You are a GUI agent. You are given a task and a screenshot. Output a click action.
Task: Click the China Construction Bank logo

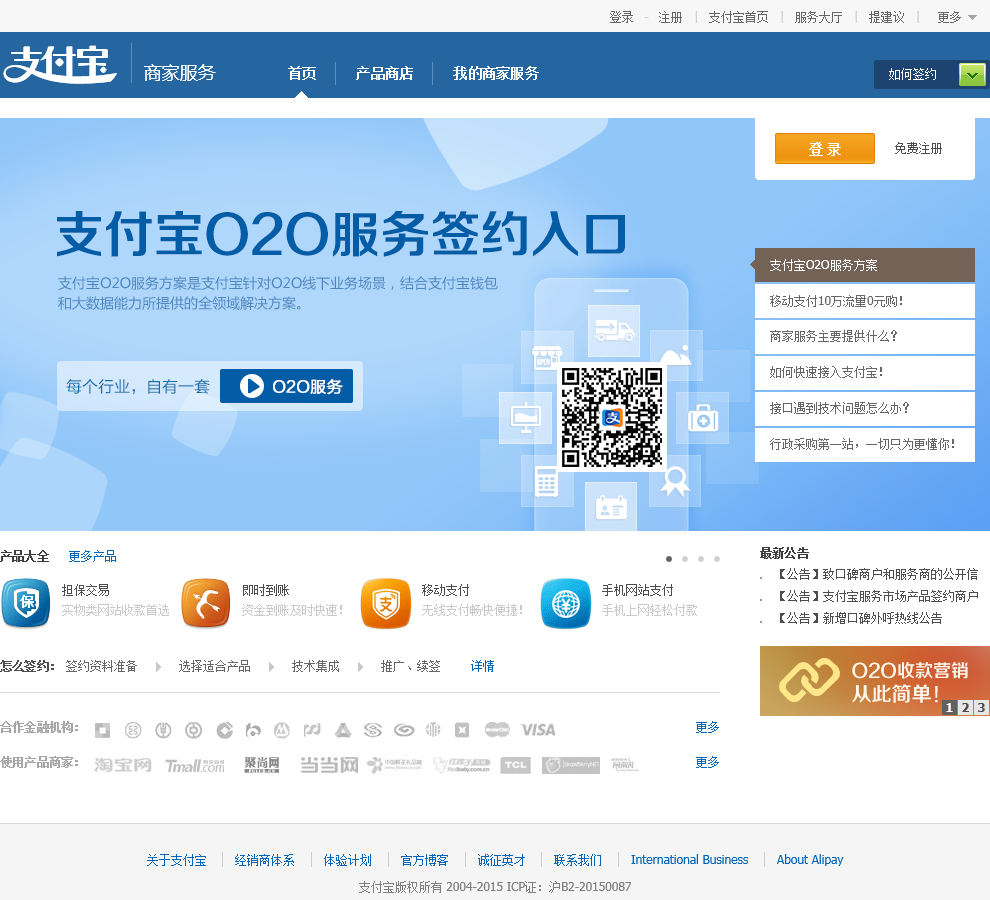pyautogui.click(x=225, y=730)
